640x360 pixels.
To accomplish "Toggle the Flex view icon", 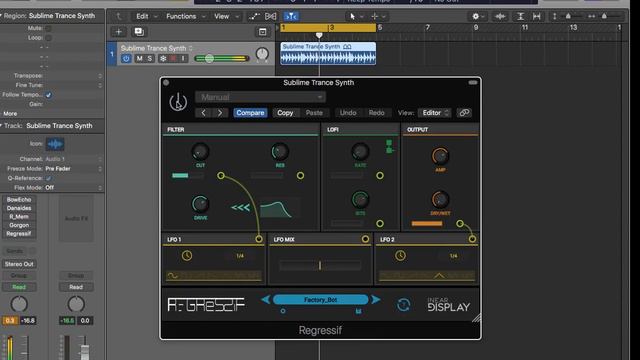I will coord(271,16).
